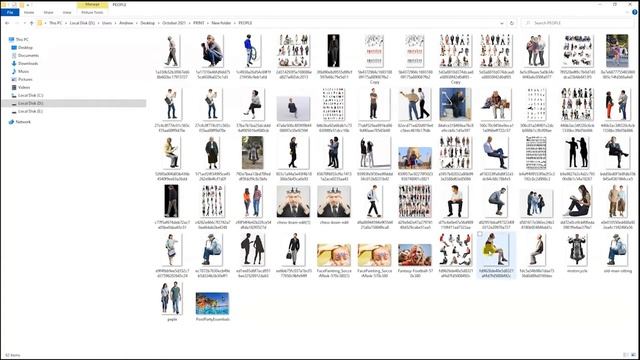Open the File tab
The width and height of the screenshot is (640, 360).
pyautogui.click(x=10, y=13)
